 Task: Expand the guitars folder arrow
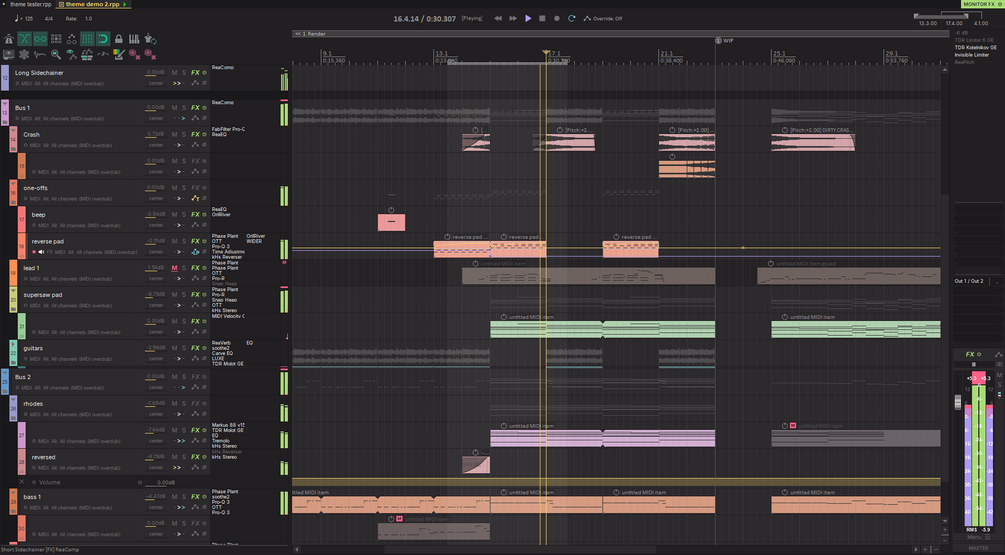13,344
